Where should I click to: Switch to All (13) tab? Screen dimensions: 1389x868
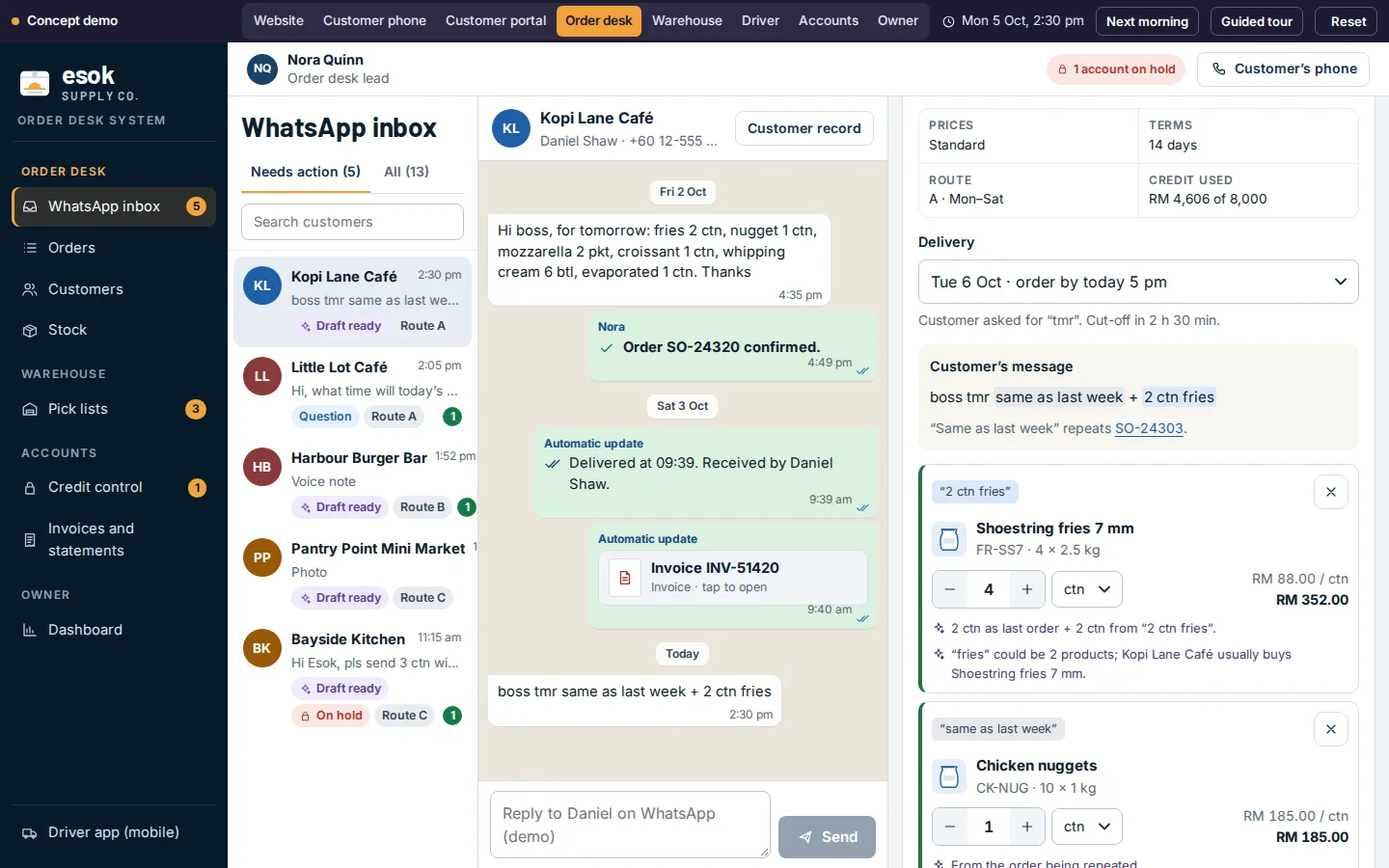[x=406, y=172]
